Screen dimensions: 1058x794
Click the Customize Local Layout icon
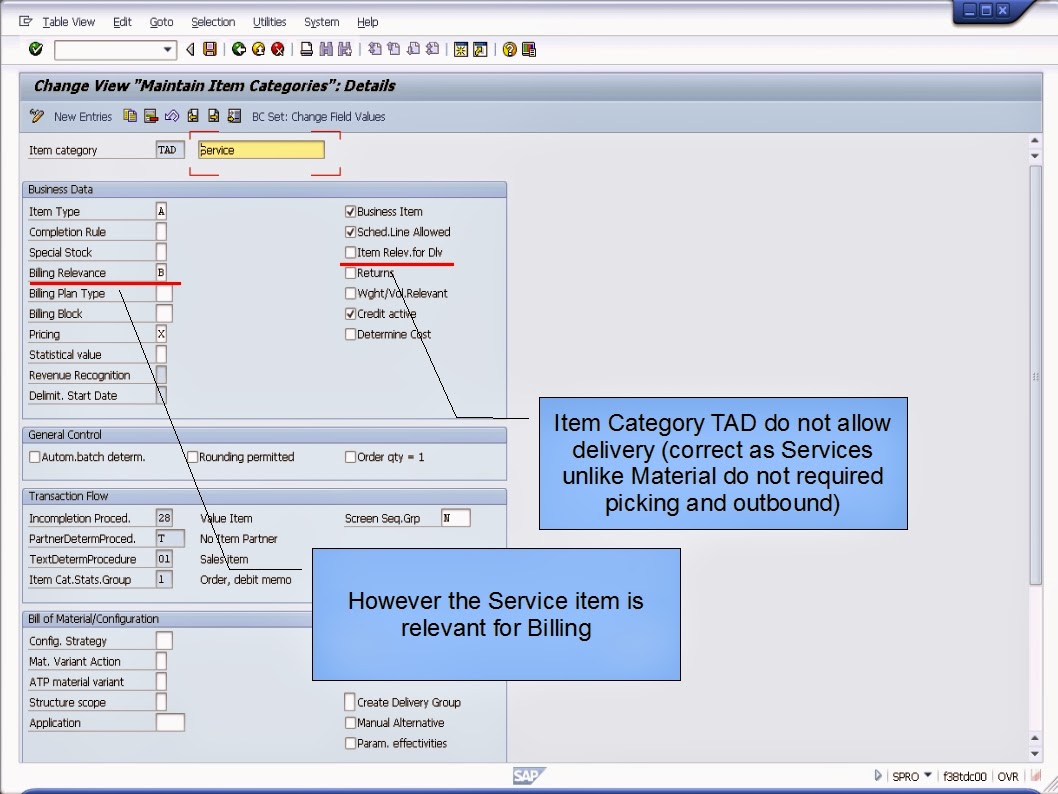tap(529, 49)
